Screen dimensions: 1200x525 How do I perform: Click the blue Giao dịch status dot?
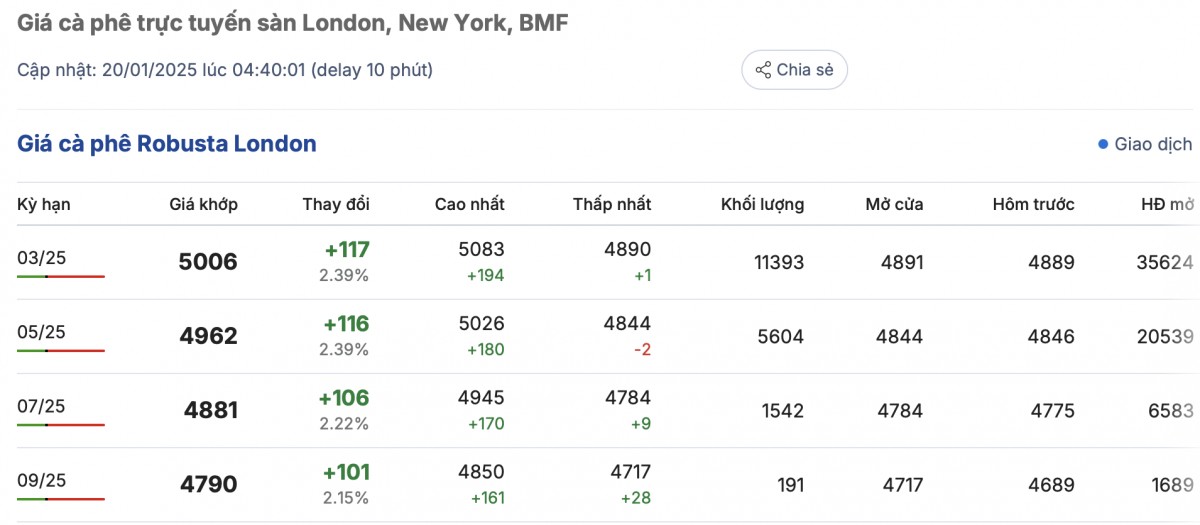click(x=1103, y=144)
